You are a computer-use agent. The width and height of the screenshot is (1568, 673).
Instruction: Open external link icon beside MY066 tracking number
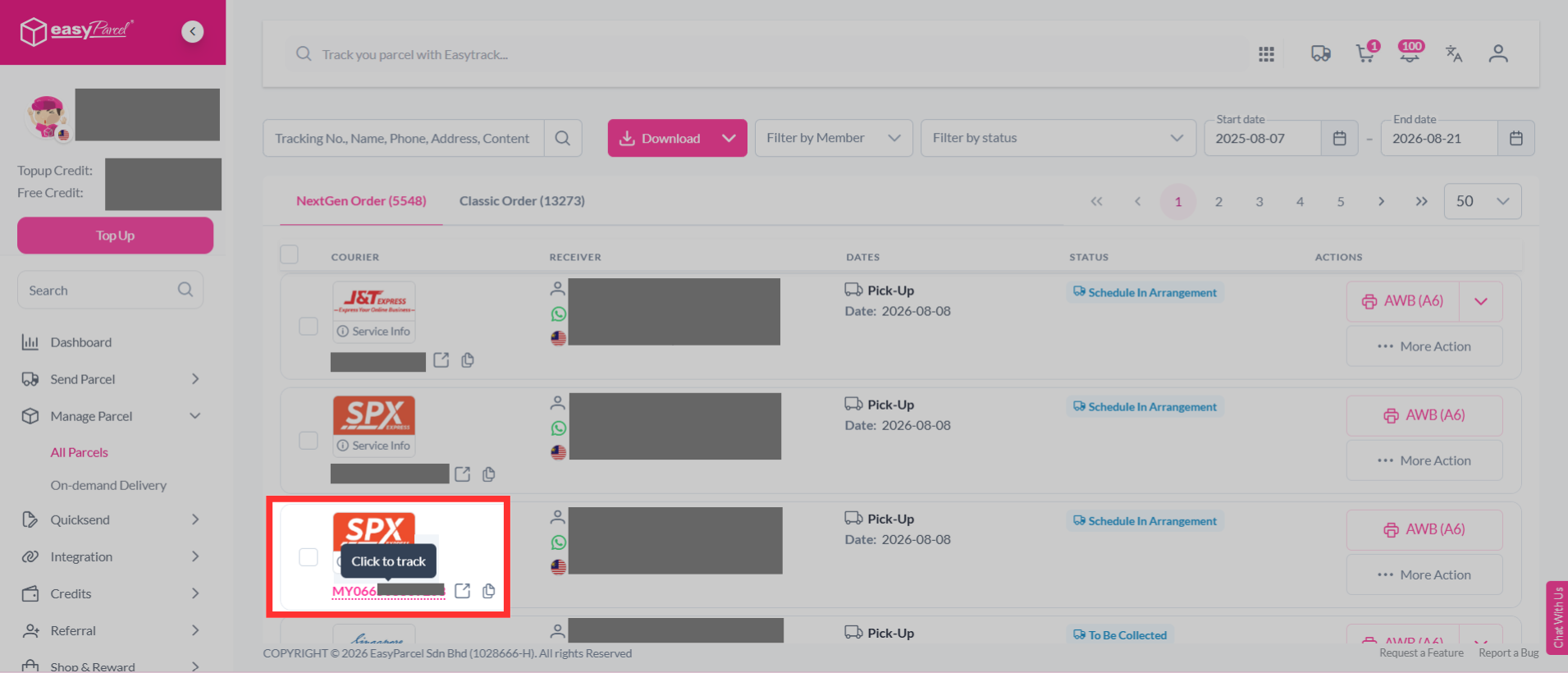[463, 591]
